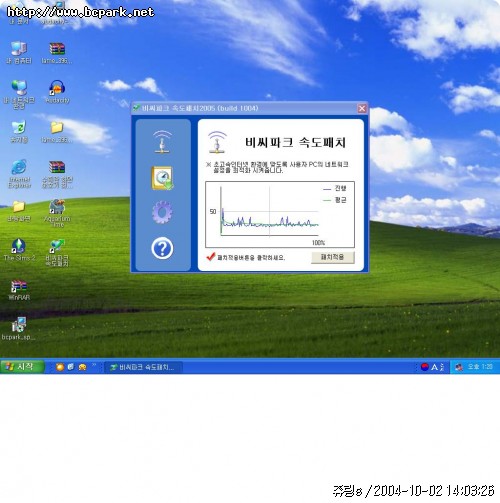Select the speed gauge patch icon in sidebar

tap(162, 178)
